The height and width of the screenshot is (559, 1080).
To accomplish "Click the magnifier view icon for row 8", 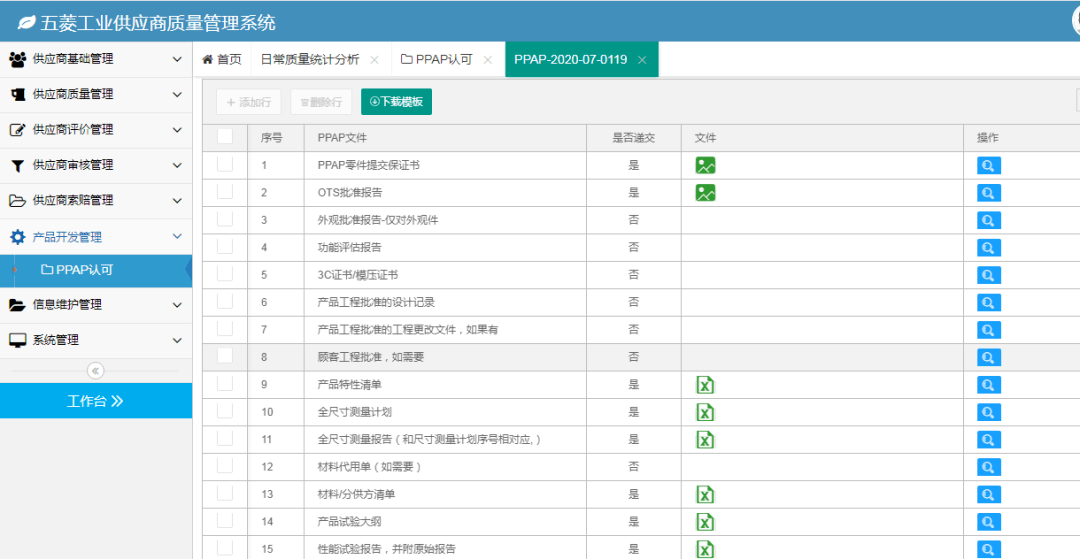I will [x=988, y=357].
